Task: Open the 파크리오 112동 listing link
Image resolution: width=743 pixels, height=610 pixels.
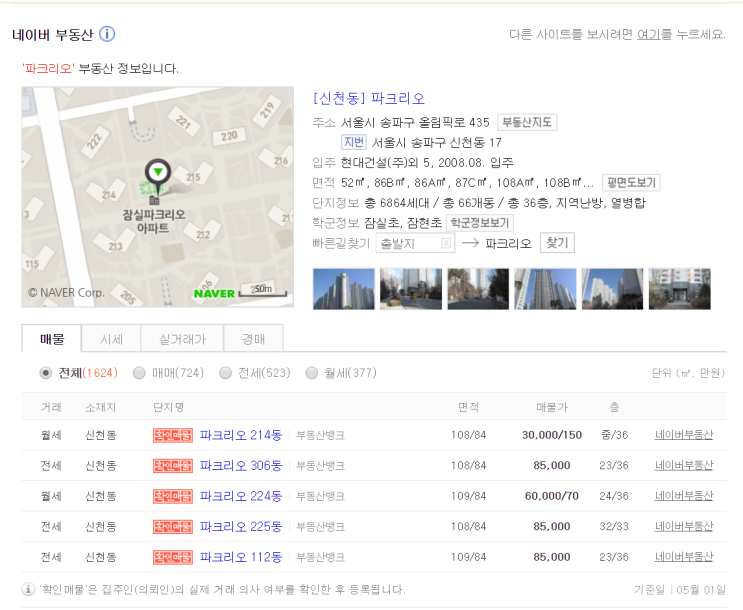Action: pos(241,557)
